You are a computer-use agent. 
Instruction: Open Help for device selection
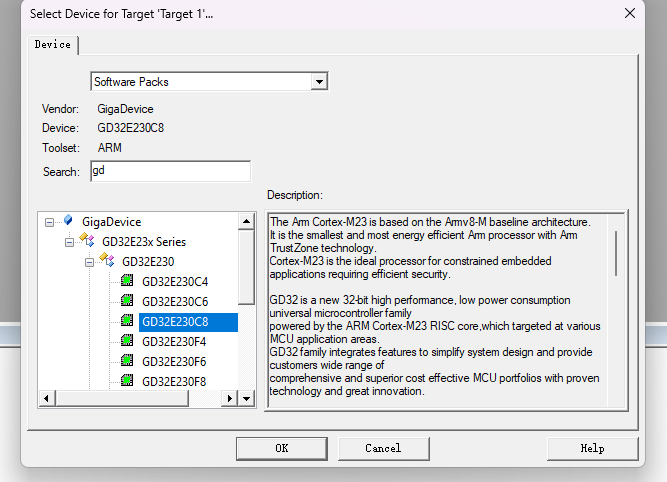592,448
